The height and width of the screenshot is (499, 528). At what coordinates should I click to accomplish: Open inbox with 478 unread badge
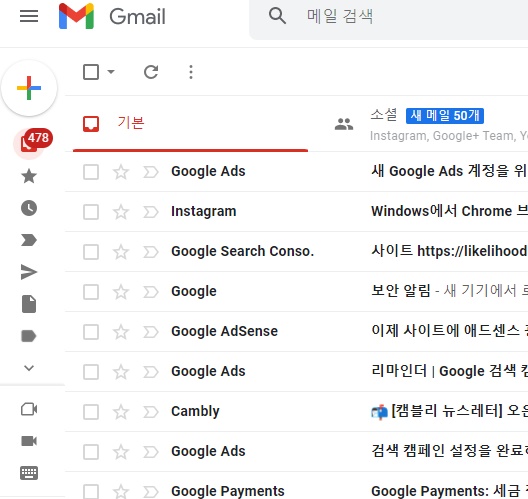coord(29,144)
